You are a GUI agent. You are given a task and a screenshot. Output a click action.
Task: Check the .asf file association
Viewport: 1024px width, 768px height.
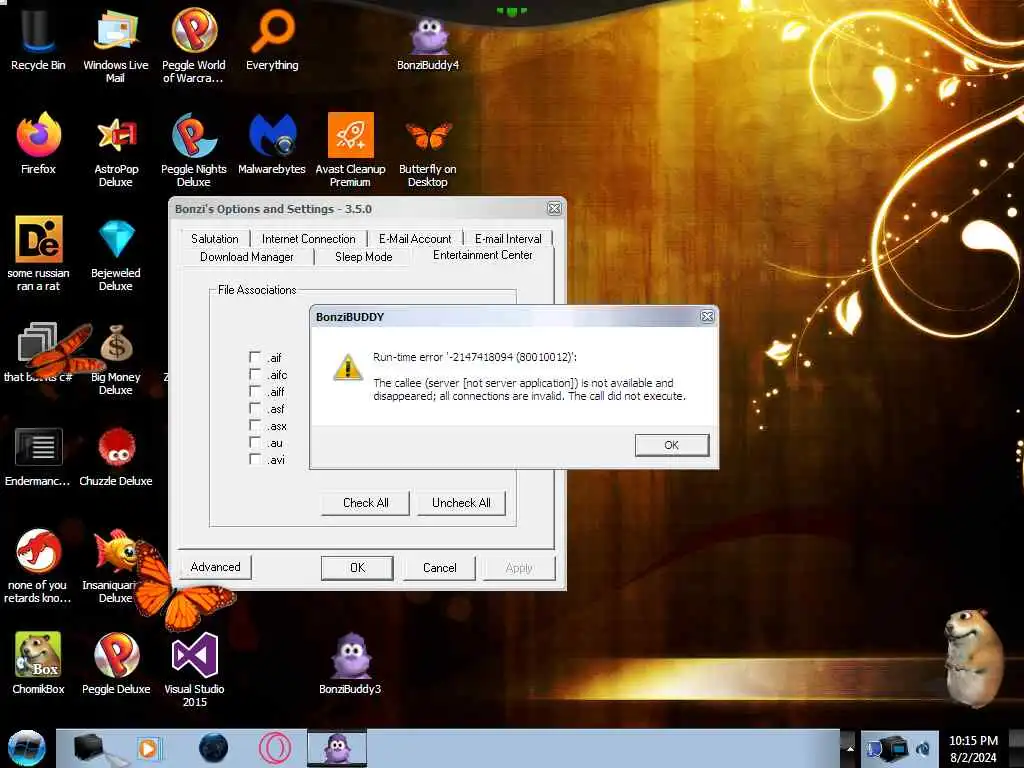tap(255, 408)
